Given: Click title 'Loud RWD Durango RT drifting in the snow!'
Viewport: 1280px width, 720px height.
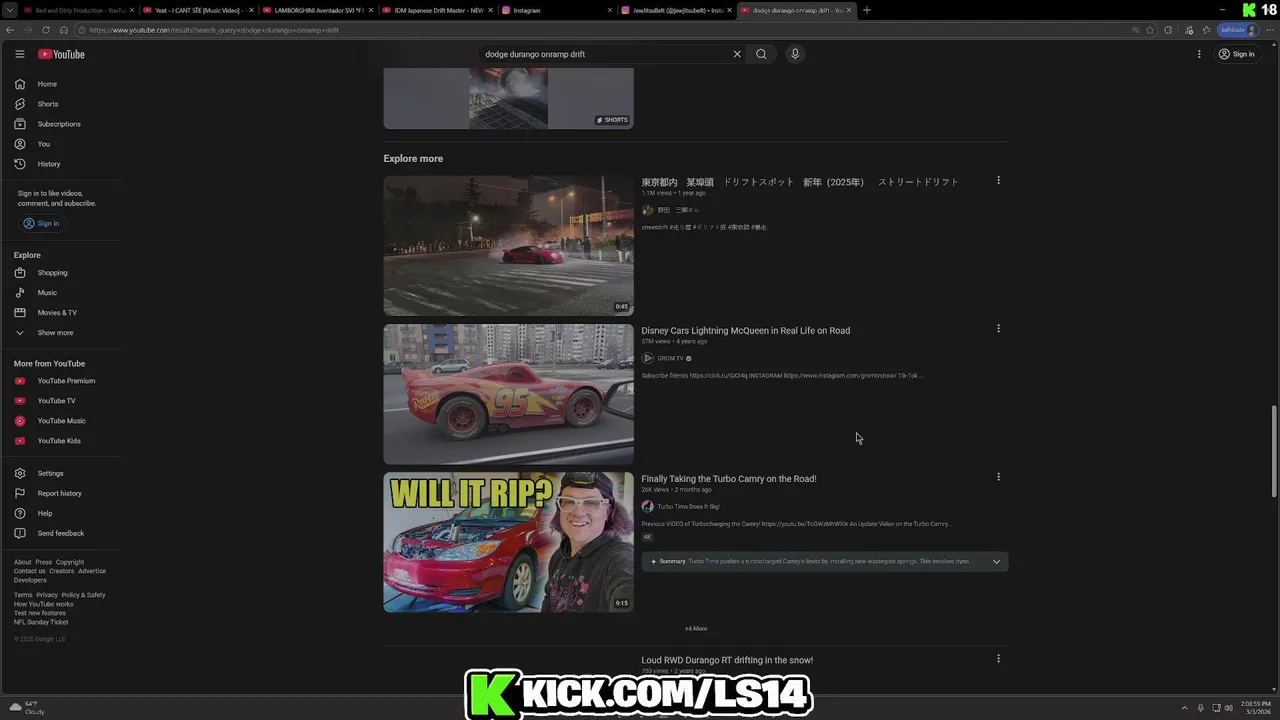Looking at the screenshot, I should (727, 660).
